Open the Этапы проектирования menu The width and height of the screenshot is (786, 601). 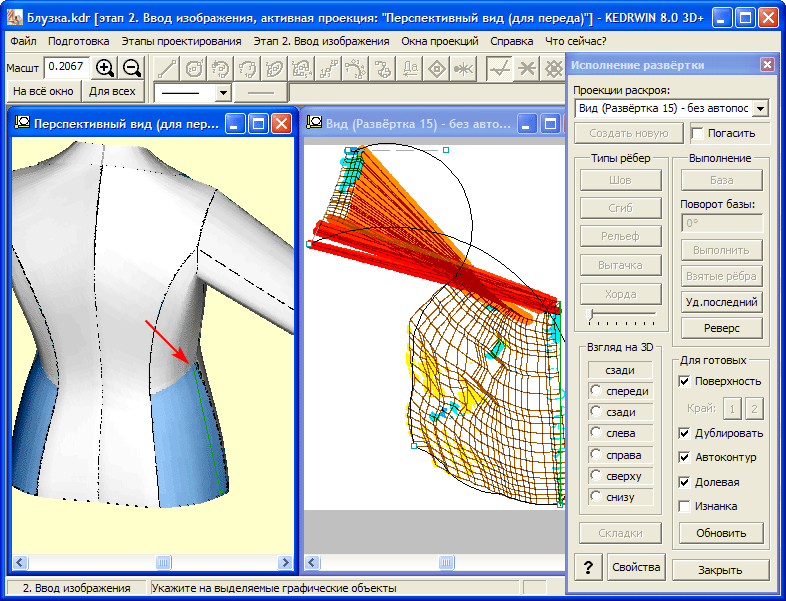181,41
